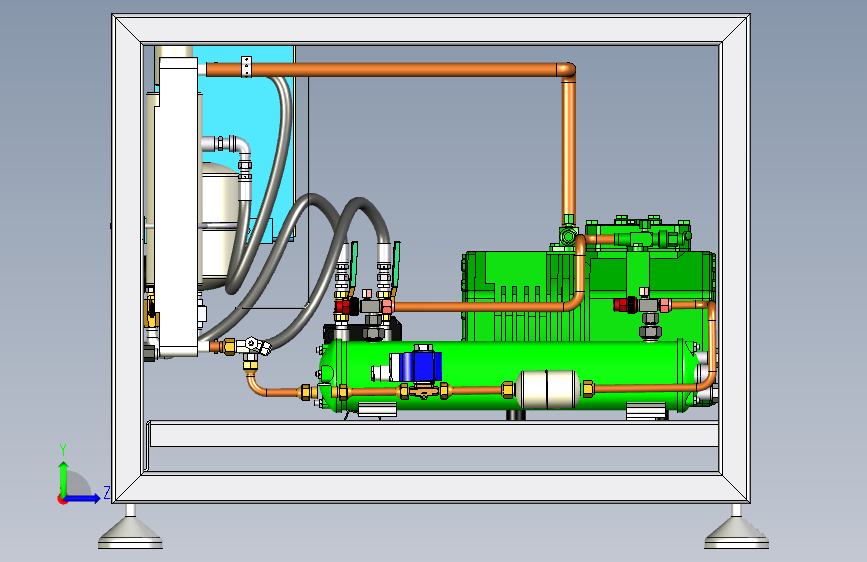
Task: Select the blue solenoid valve coil
Action: pyautogui.click(x=421, y=366)
